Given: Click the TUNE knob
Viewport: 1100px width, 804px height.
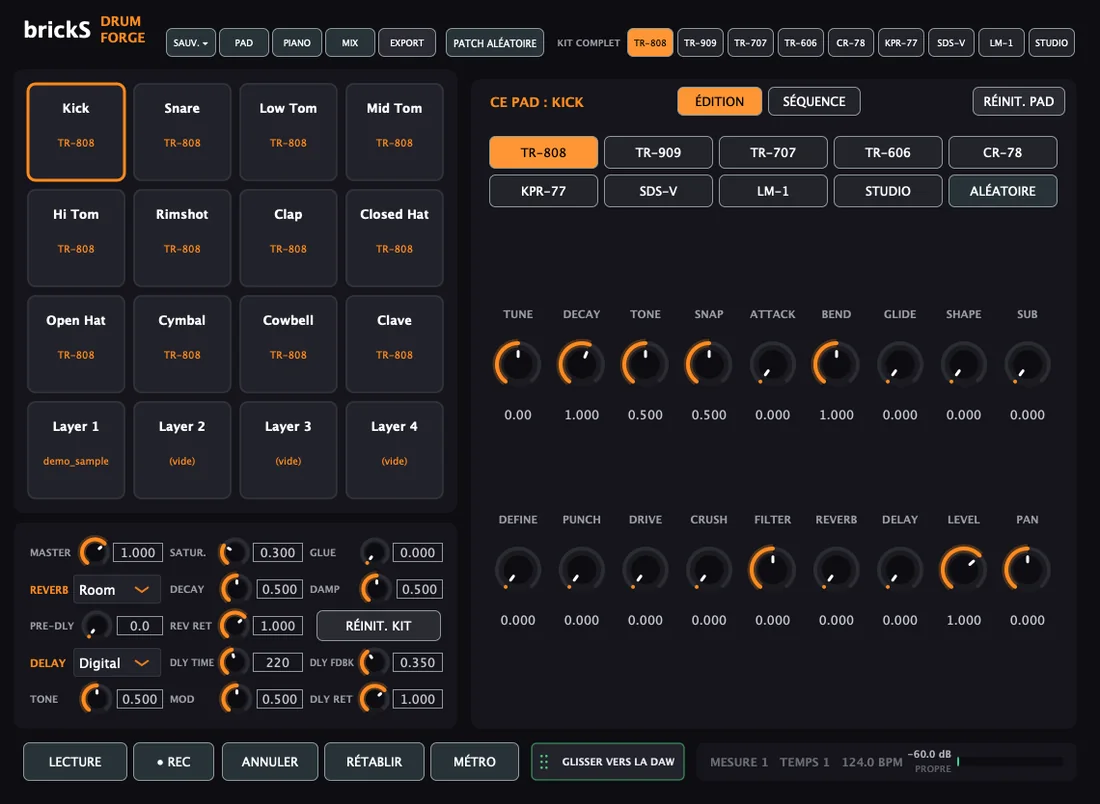Looking at the screenshot, I should pos(518,363).
